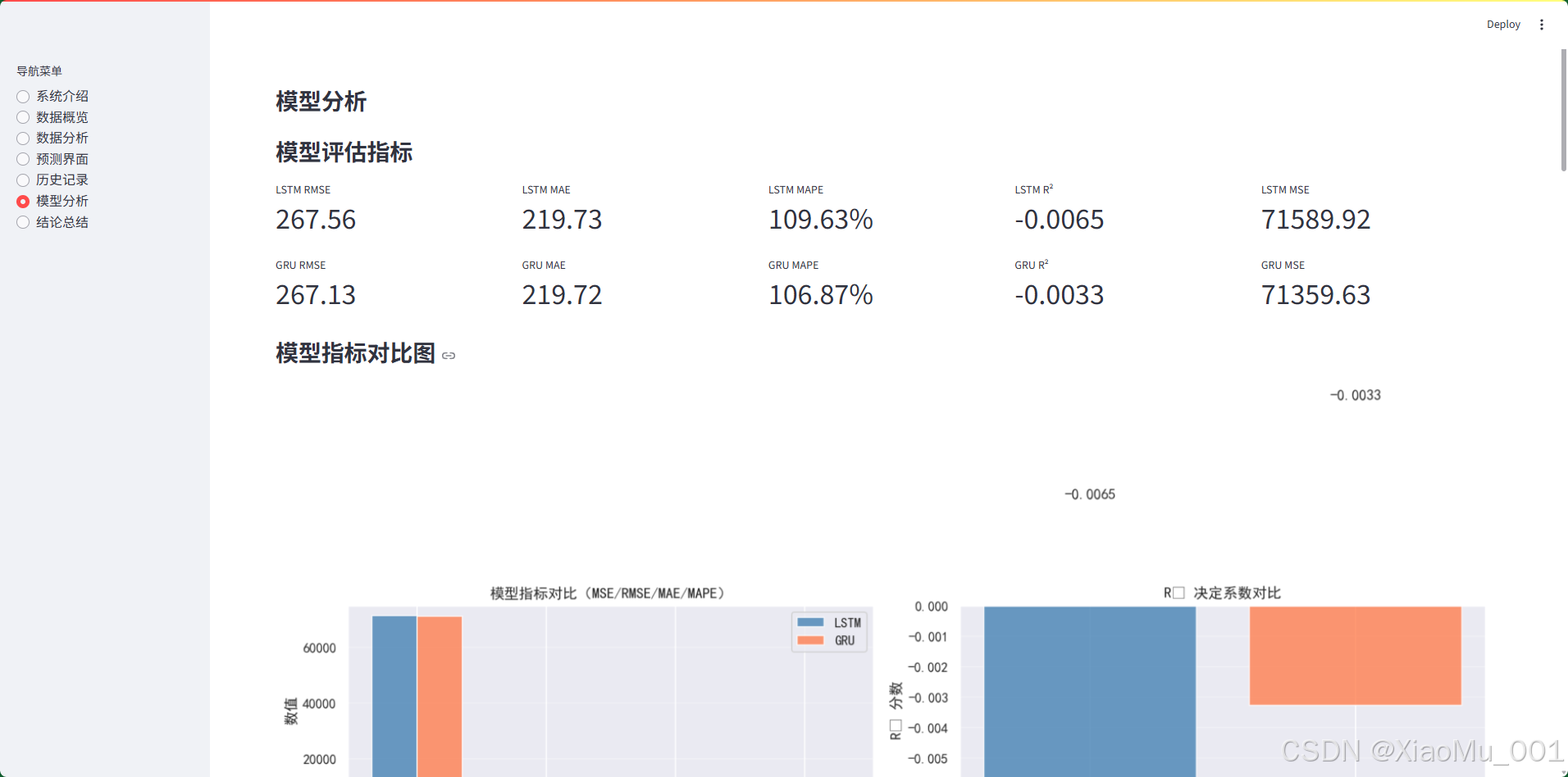Click the LSTM MAE value 219.73
The width and height of the screenshot is (1568, 777).
pos(562,220)
